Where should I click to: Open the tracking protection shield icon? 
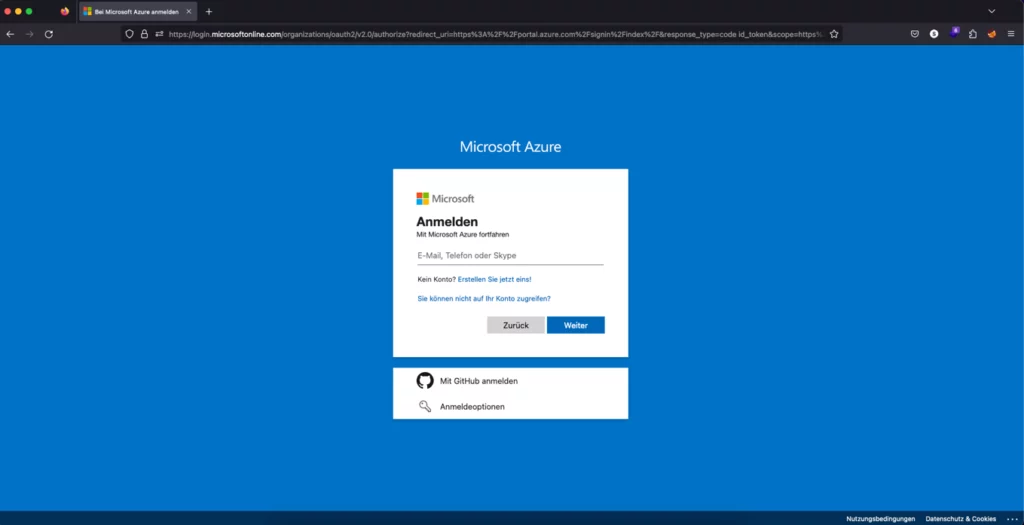[x=129, y=34]
